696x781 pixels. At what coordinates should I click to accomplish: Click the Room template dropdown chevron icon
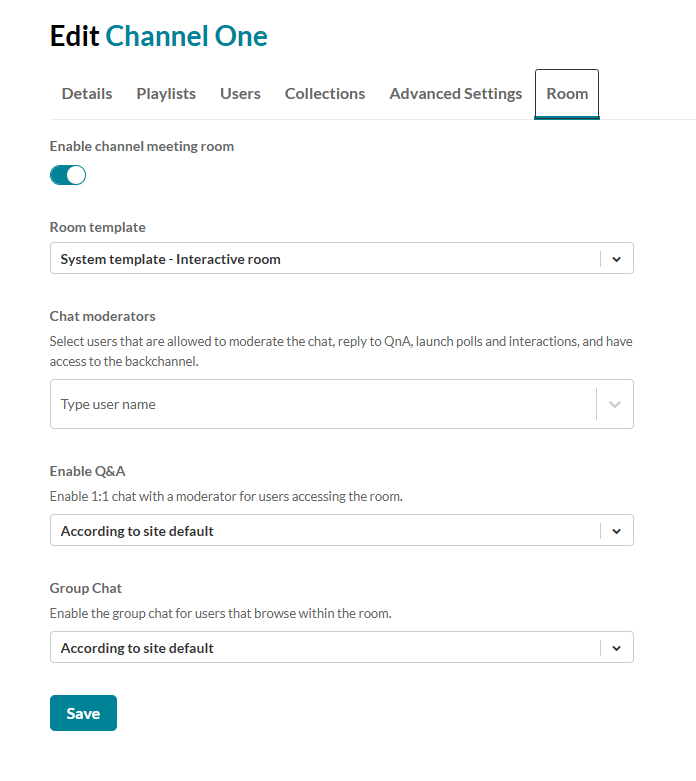tap(616, 259)
